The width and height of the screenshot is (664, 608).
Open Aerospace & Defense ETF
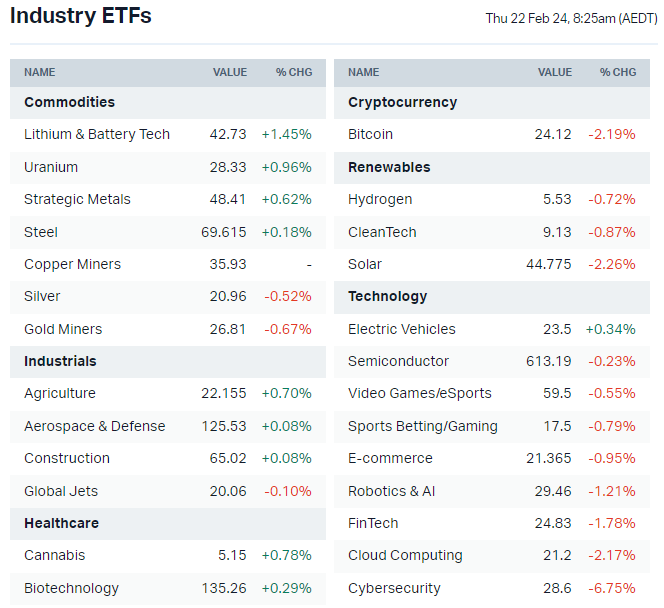click(x=95, y=426)
